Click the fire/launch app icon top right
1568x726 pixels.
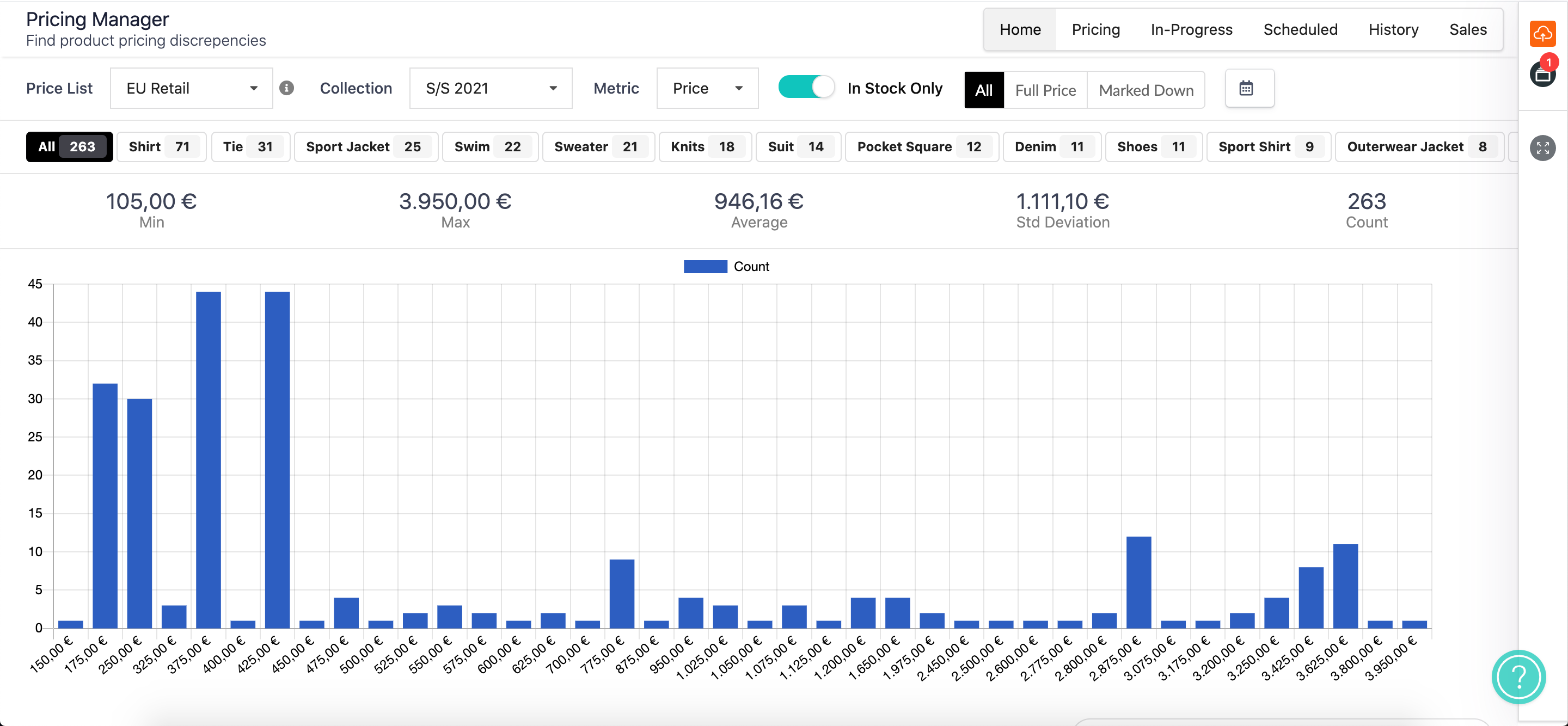pos(1544,30)
